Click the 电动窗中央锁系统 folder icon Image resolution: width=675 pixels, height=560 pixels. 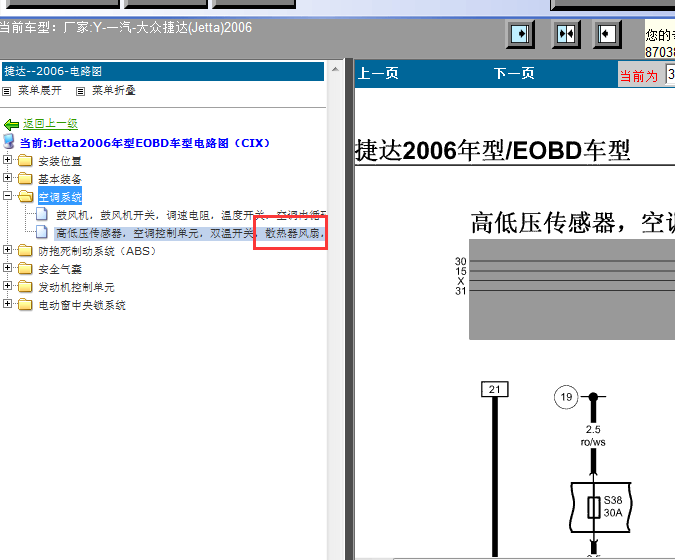click(x=25, y=304)
